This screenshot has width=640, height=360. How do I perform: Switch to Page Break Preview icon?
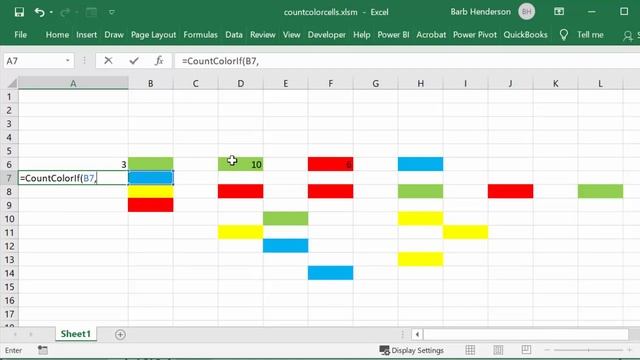tap(526, 350)
